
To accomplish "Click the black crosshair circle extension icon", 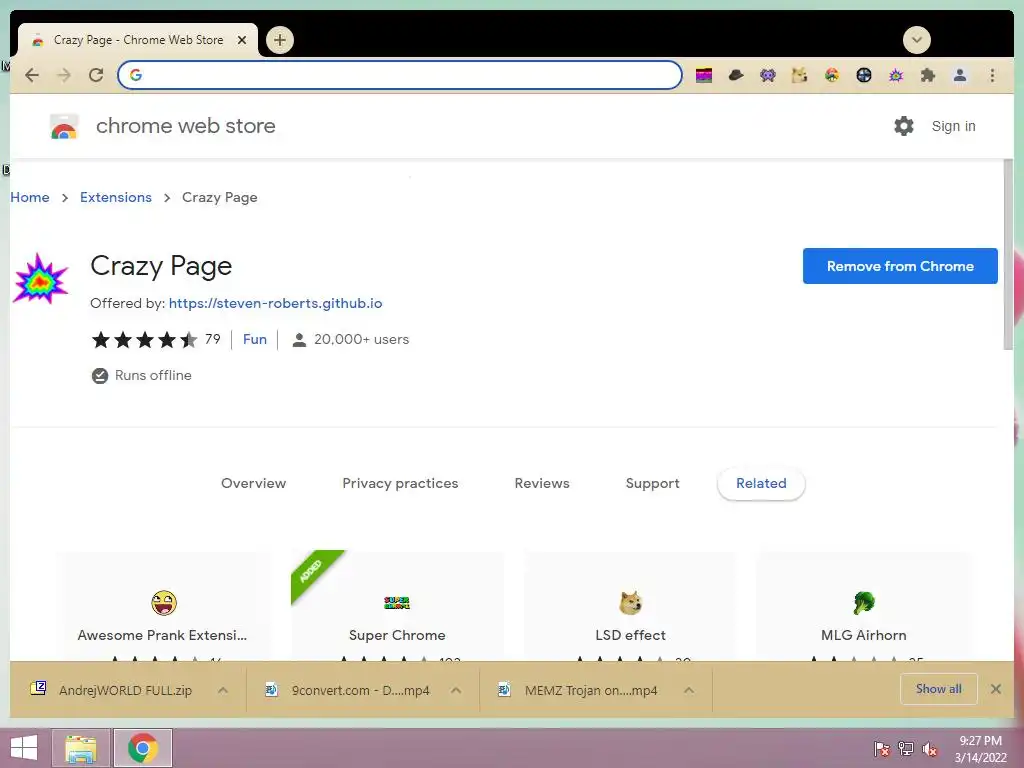I will pyautogui.click(x=864, y=76).
